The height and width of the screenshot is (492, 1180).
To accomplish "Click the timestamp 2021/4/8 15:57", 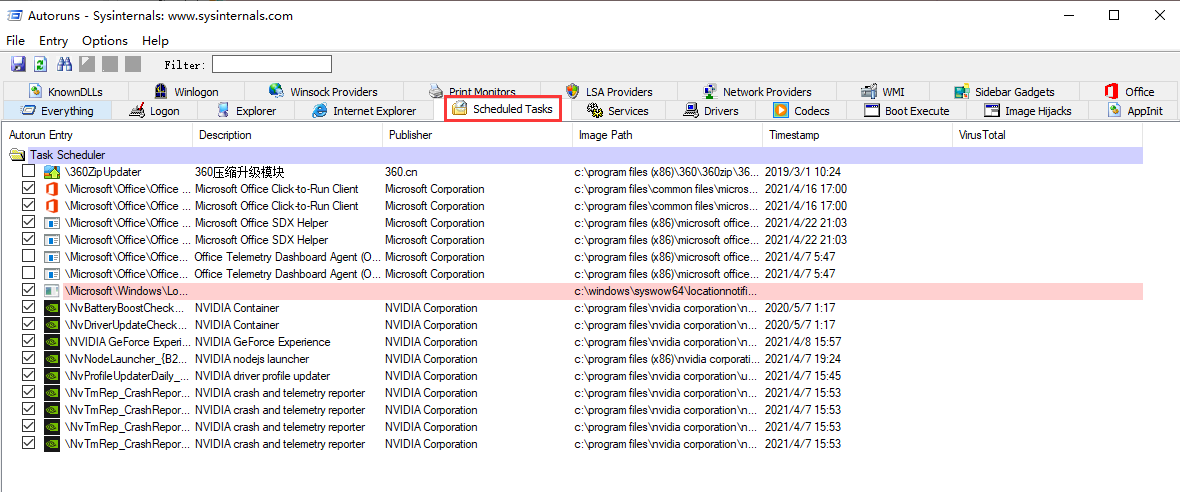I will pyautogui.click(x=805, y=342).
